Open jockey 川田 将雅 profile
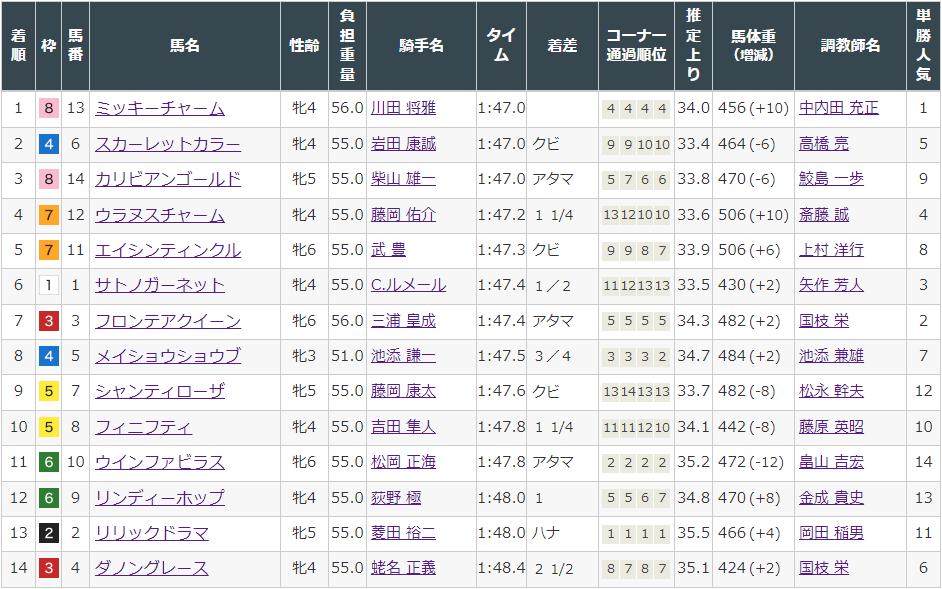 pyautogui.click(x=403, y=108)
